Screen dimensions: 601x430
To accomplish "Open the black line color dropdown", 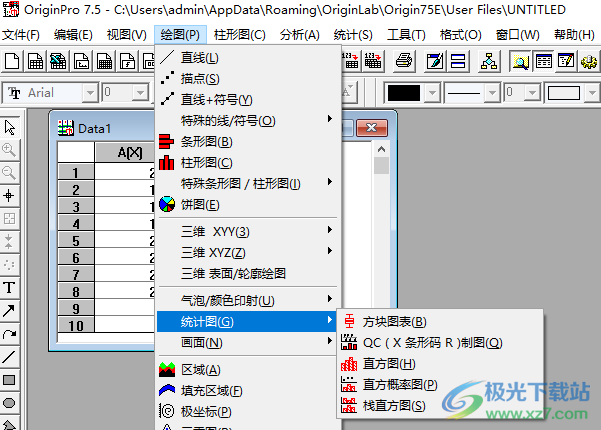I will tap(432, 93).
